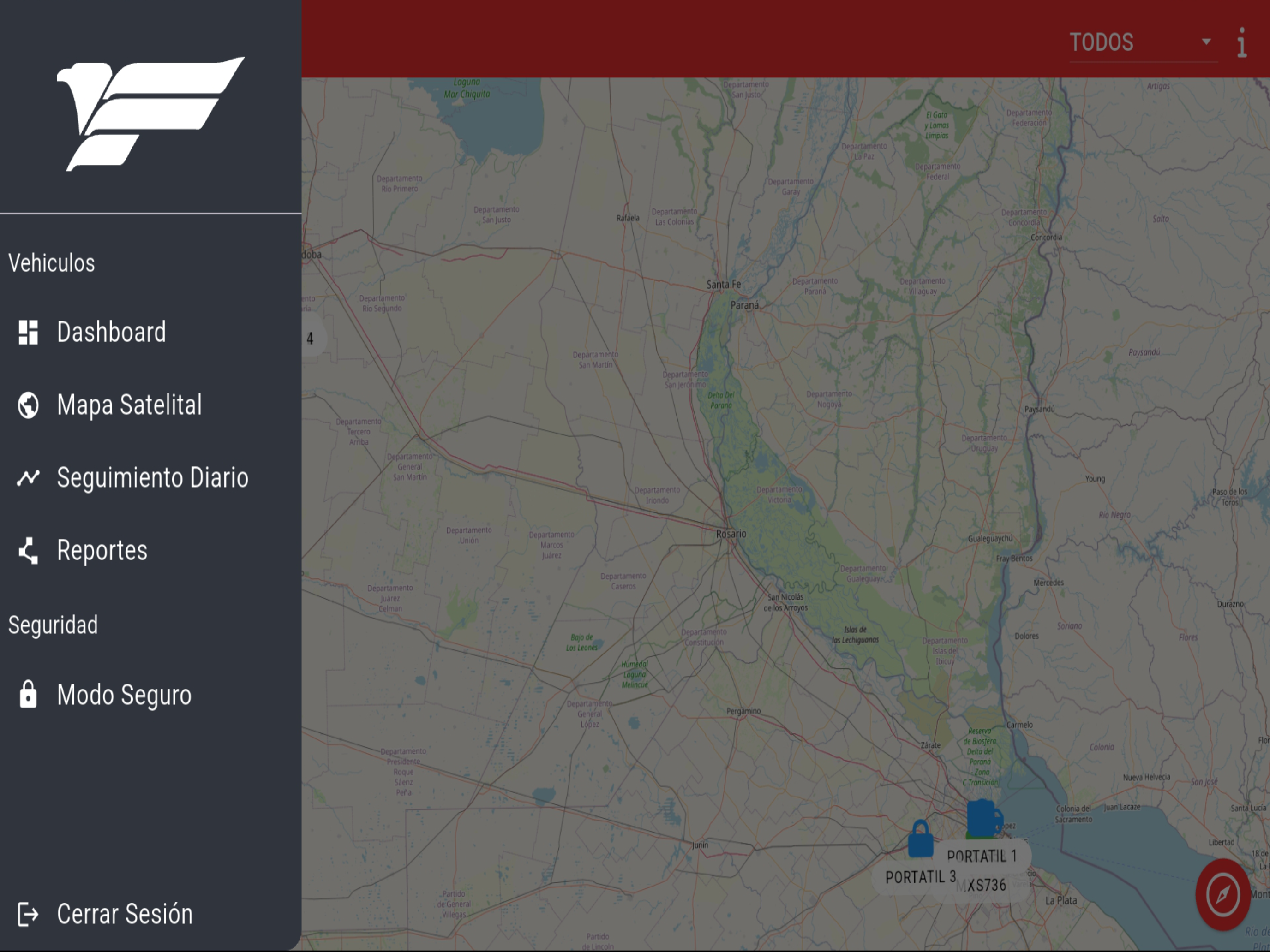Open Mapa Satelital view
Screen dimensions: 1270x952
click(150, 405)
